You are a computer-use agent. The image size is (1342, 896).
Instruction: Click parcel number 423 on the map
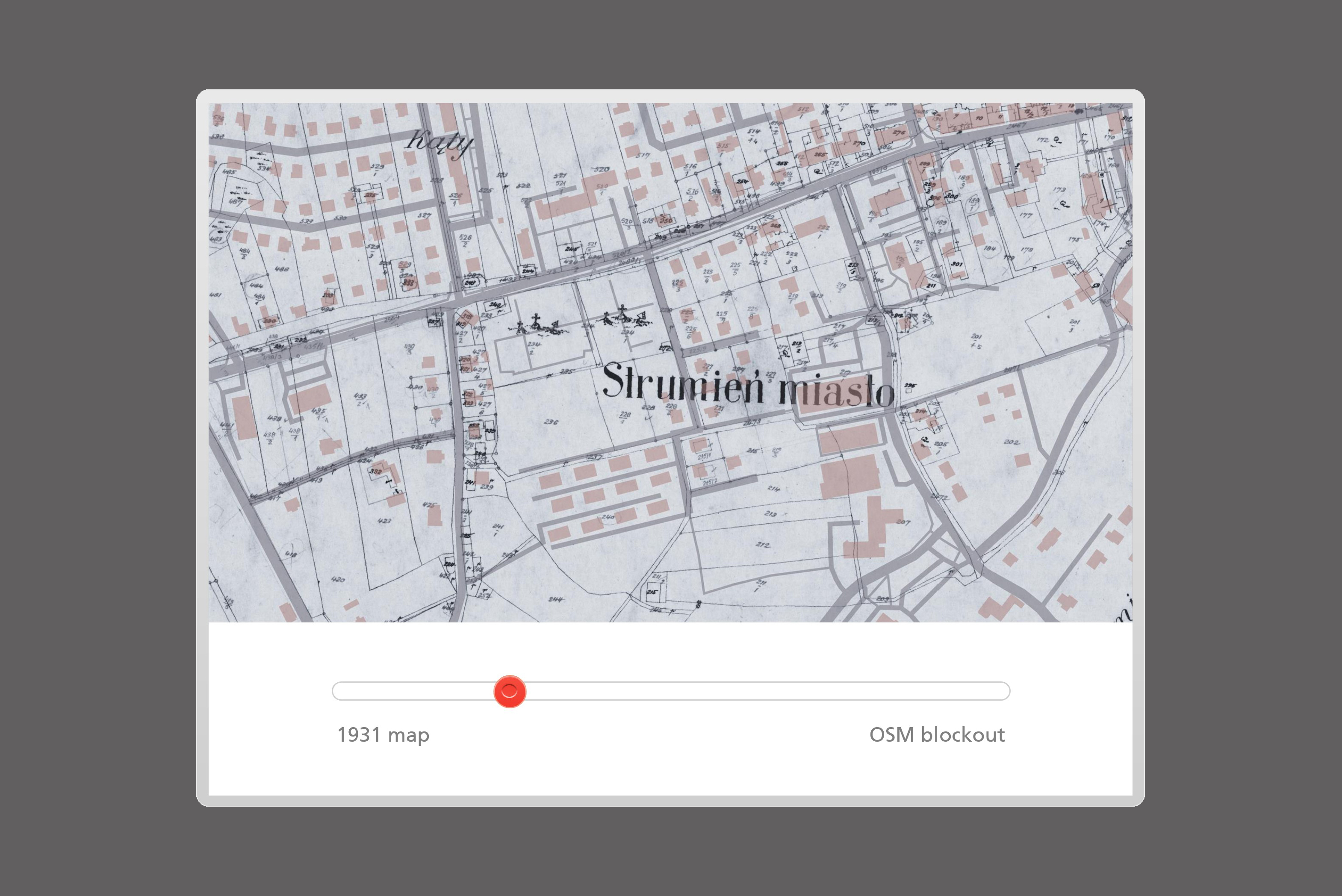pos(384,521)
